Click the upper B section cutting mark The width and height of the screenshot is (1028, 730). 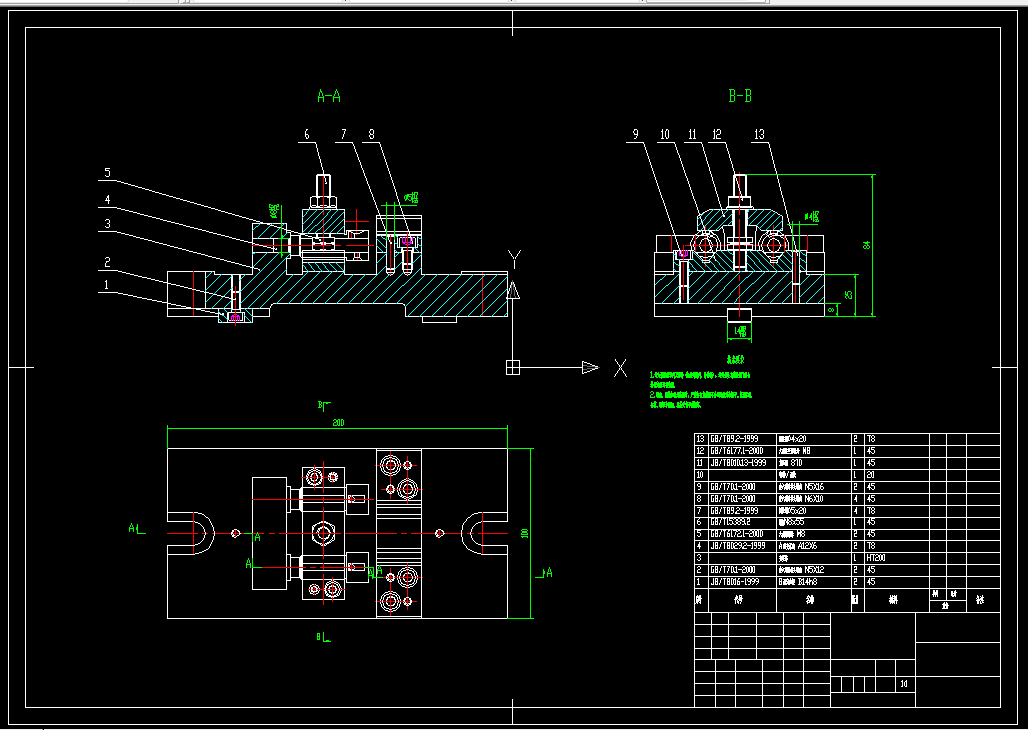324,406
